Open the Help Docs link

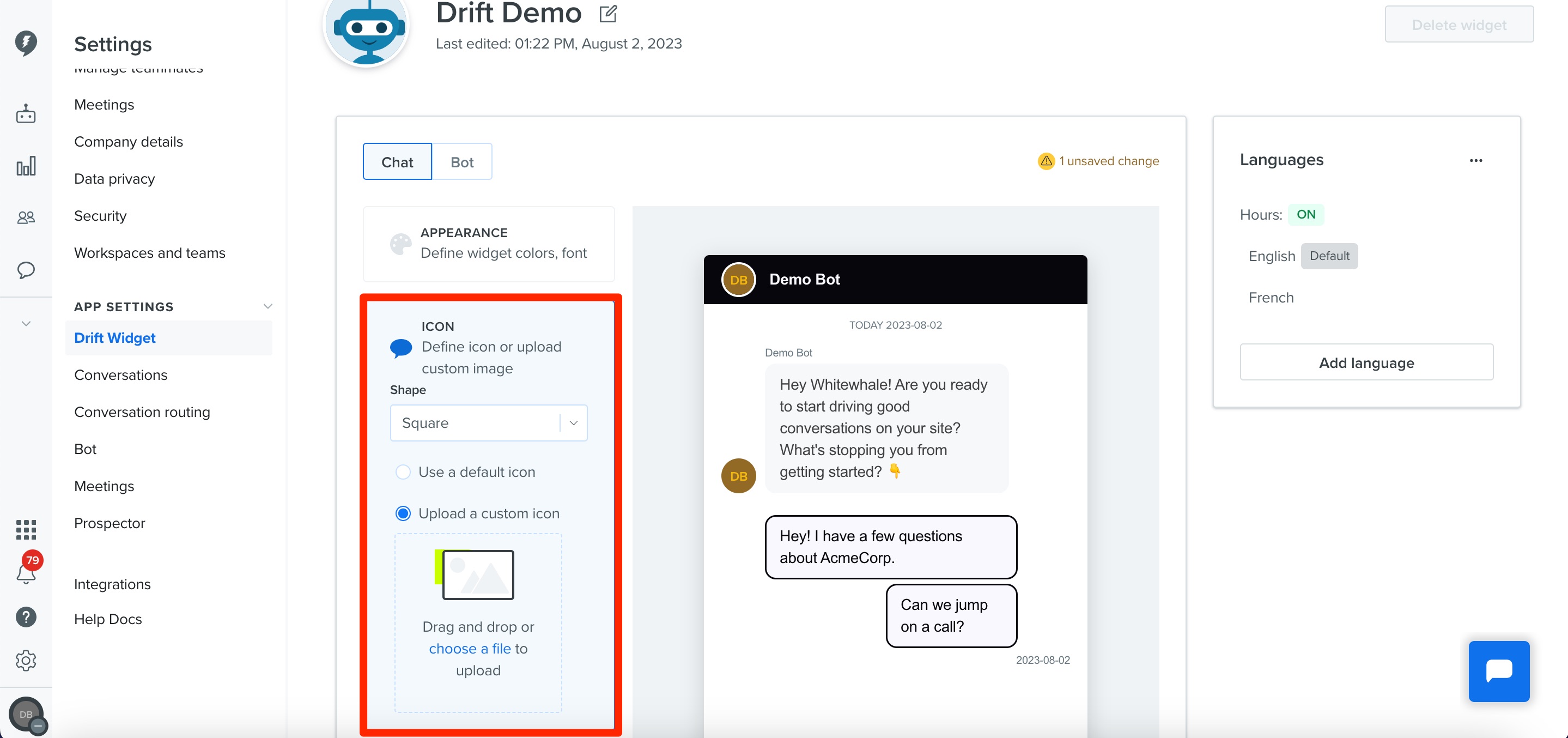click(x=108, y=619)
